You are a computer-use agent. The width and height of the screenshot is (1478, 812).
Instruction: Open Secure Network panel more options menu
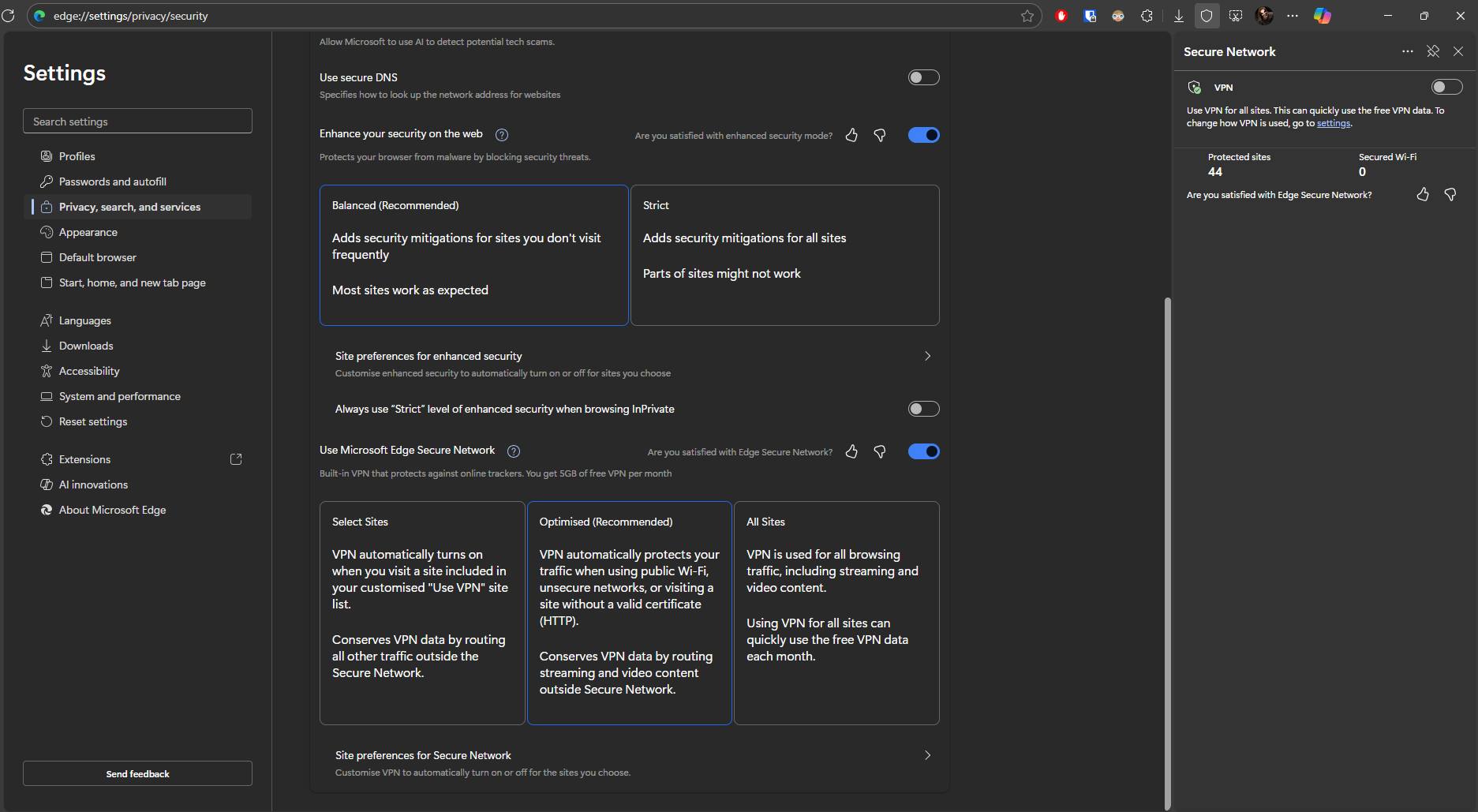1407,51
